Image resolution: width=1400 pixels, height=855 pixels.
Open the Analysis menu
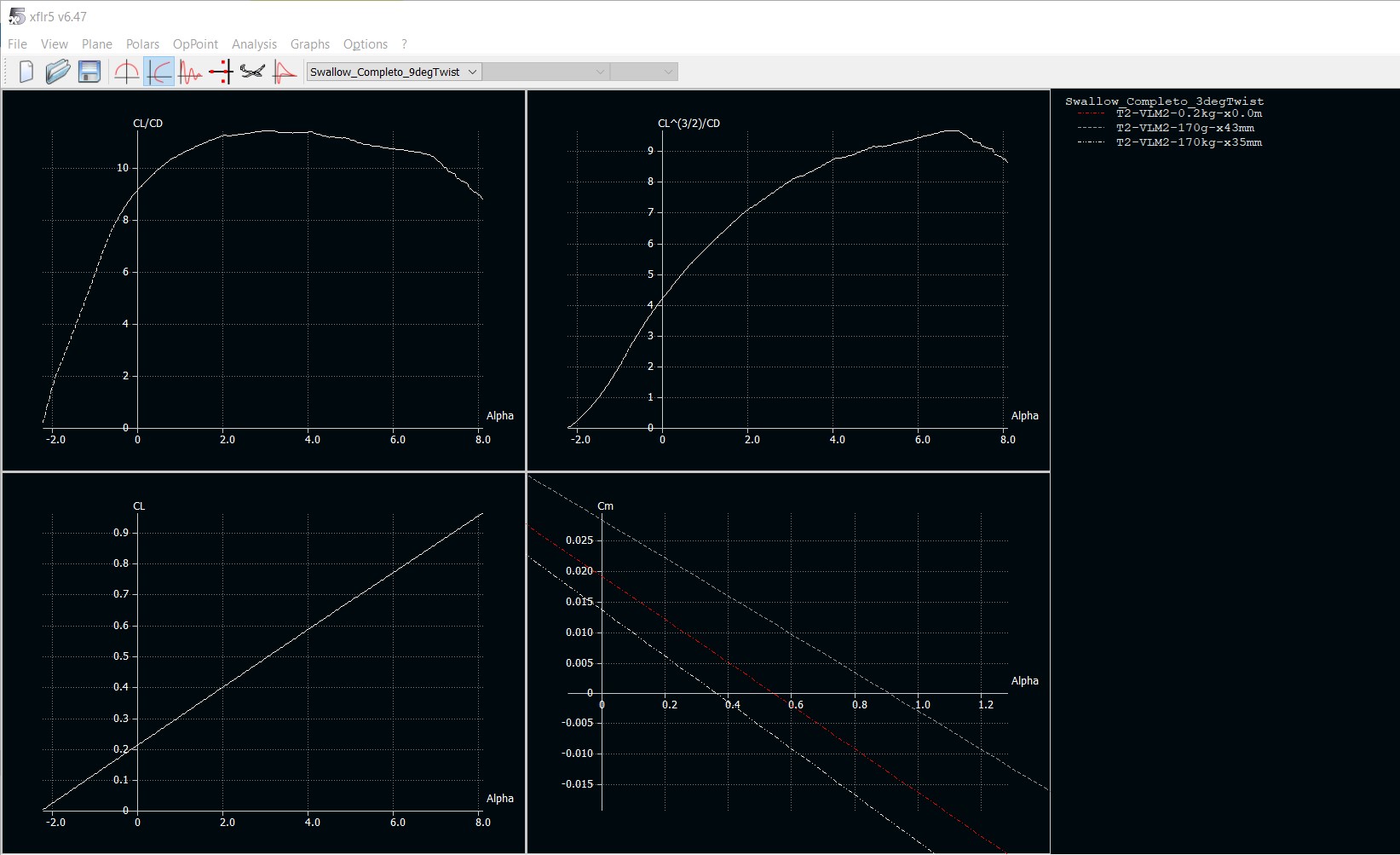254,44
